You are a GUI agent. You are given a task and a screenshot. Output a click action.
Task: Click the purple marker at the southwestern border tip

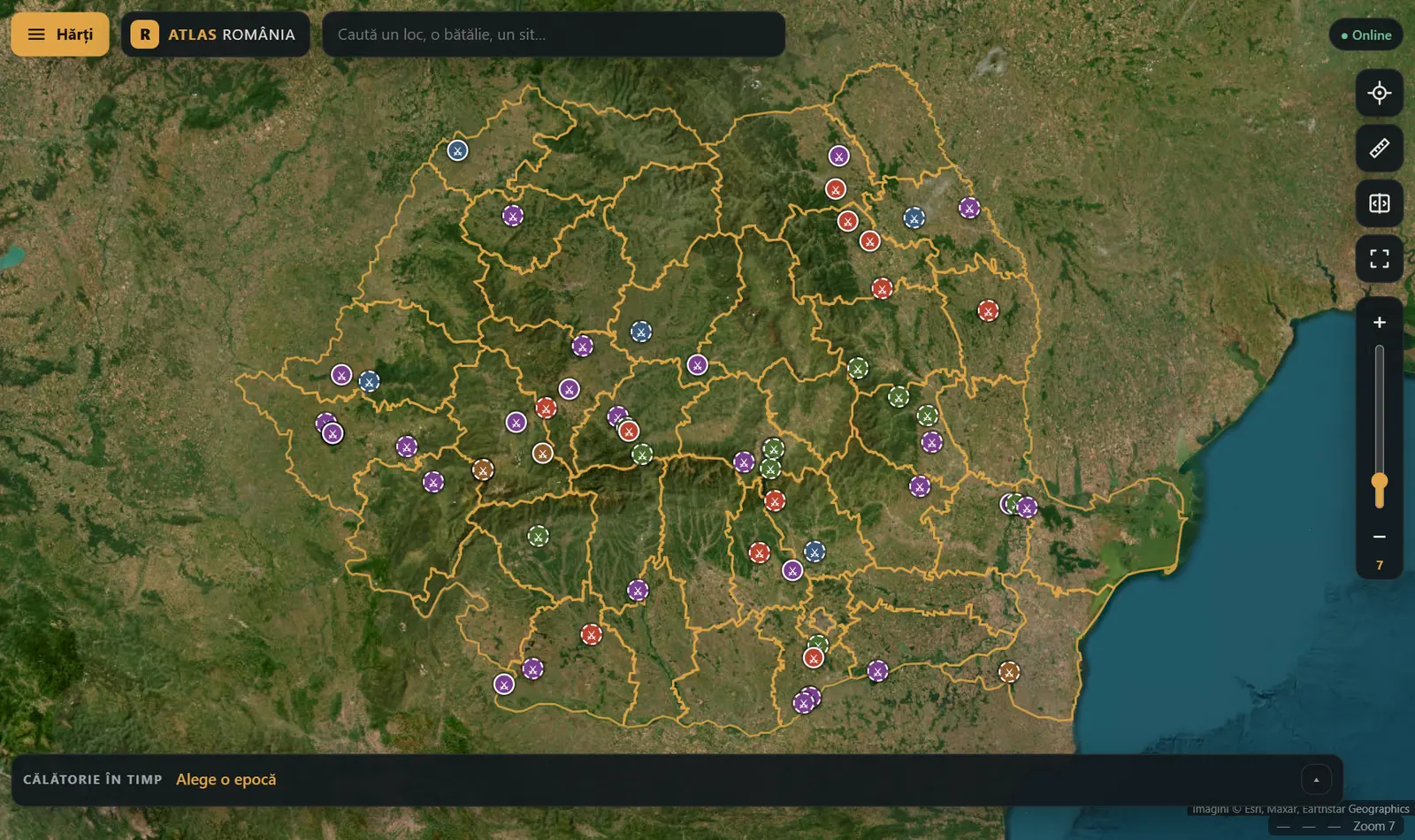click(504, 684)
